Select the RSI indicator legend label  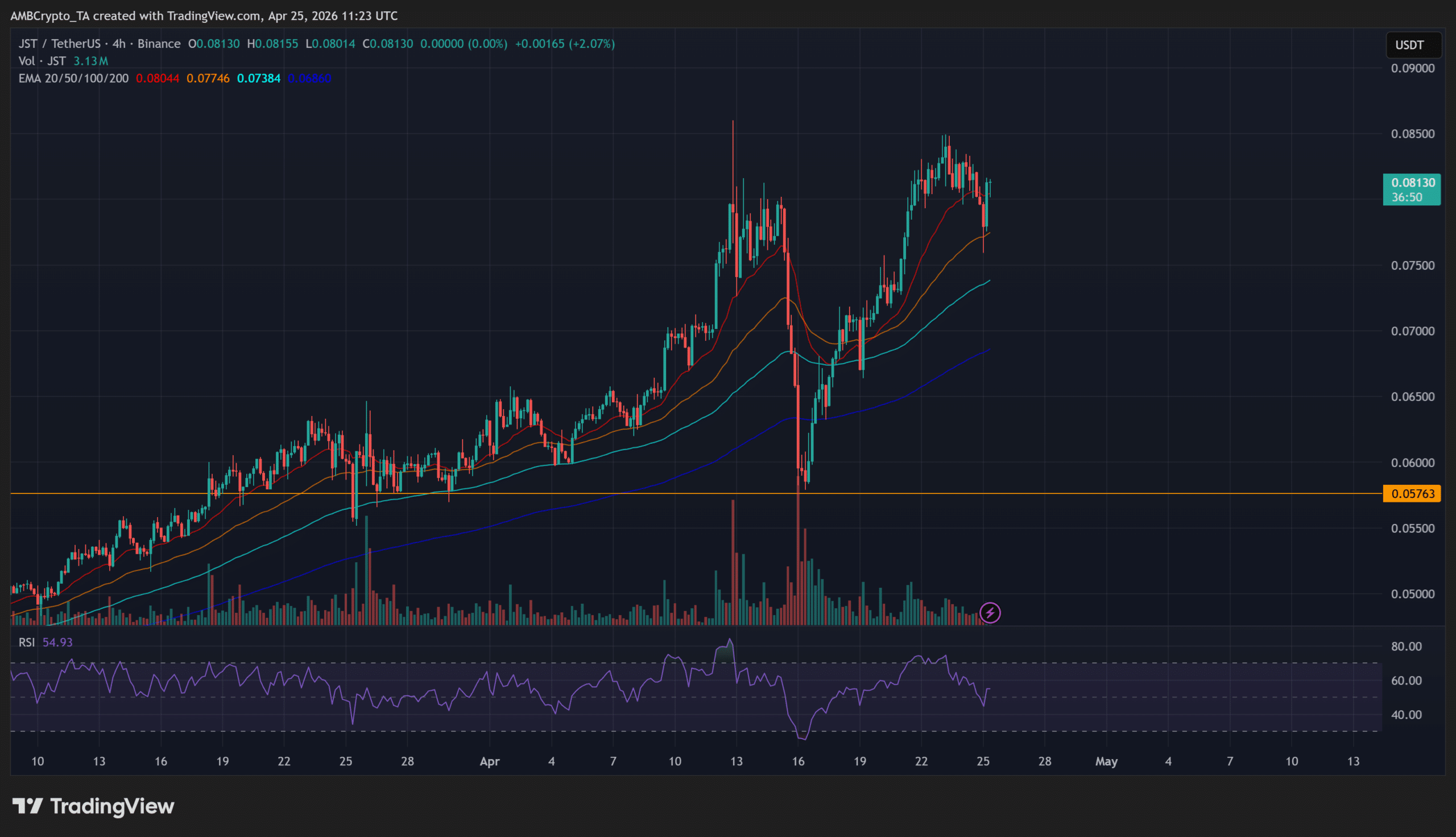pyautogui.click(x=26, y=642)
